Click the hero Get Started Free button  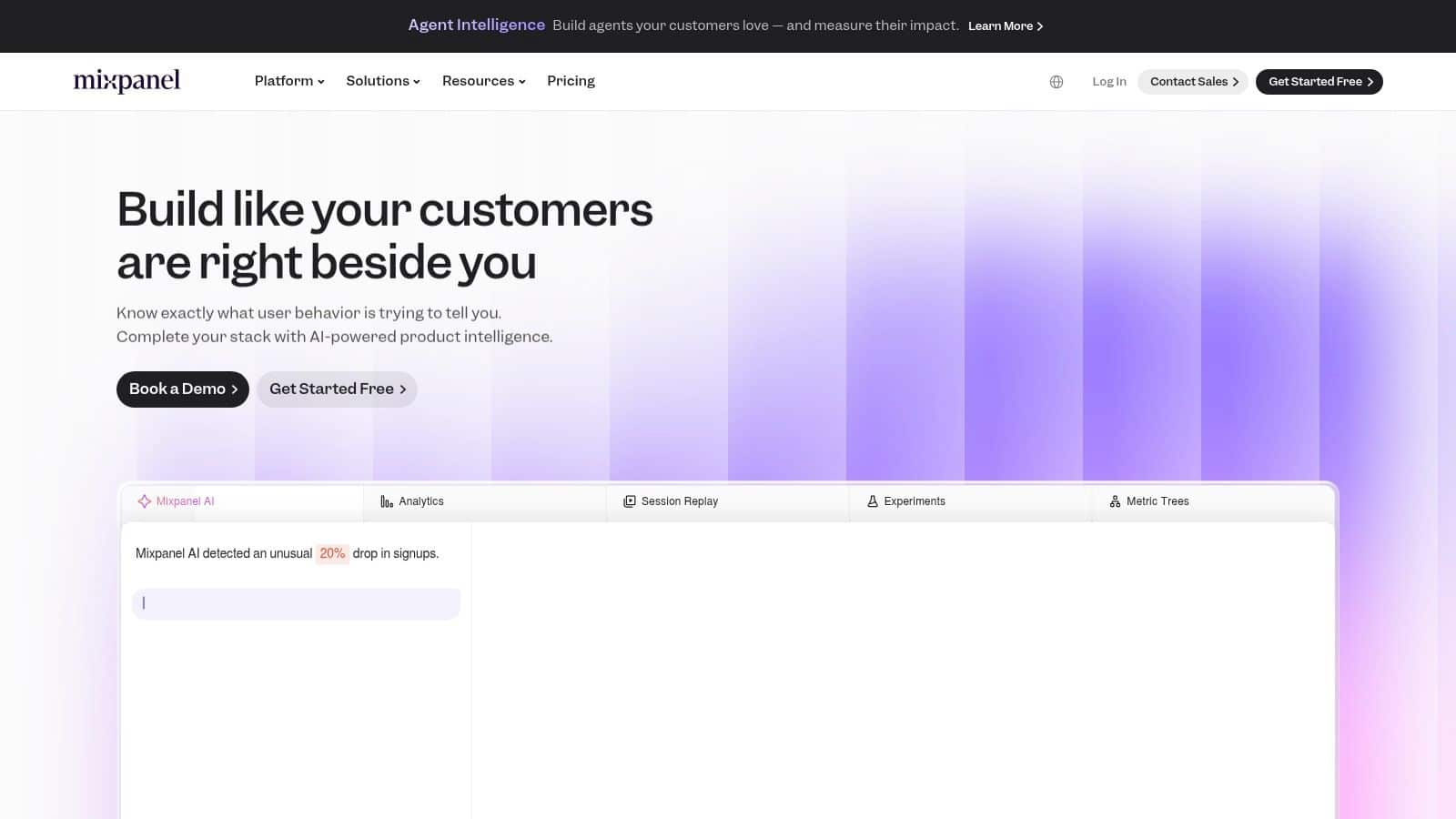tap(337, 389)
